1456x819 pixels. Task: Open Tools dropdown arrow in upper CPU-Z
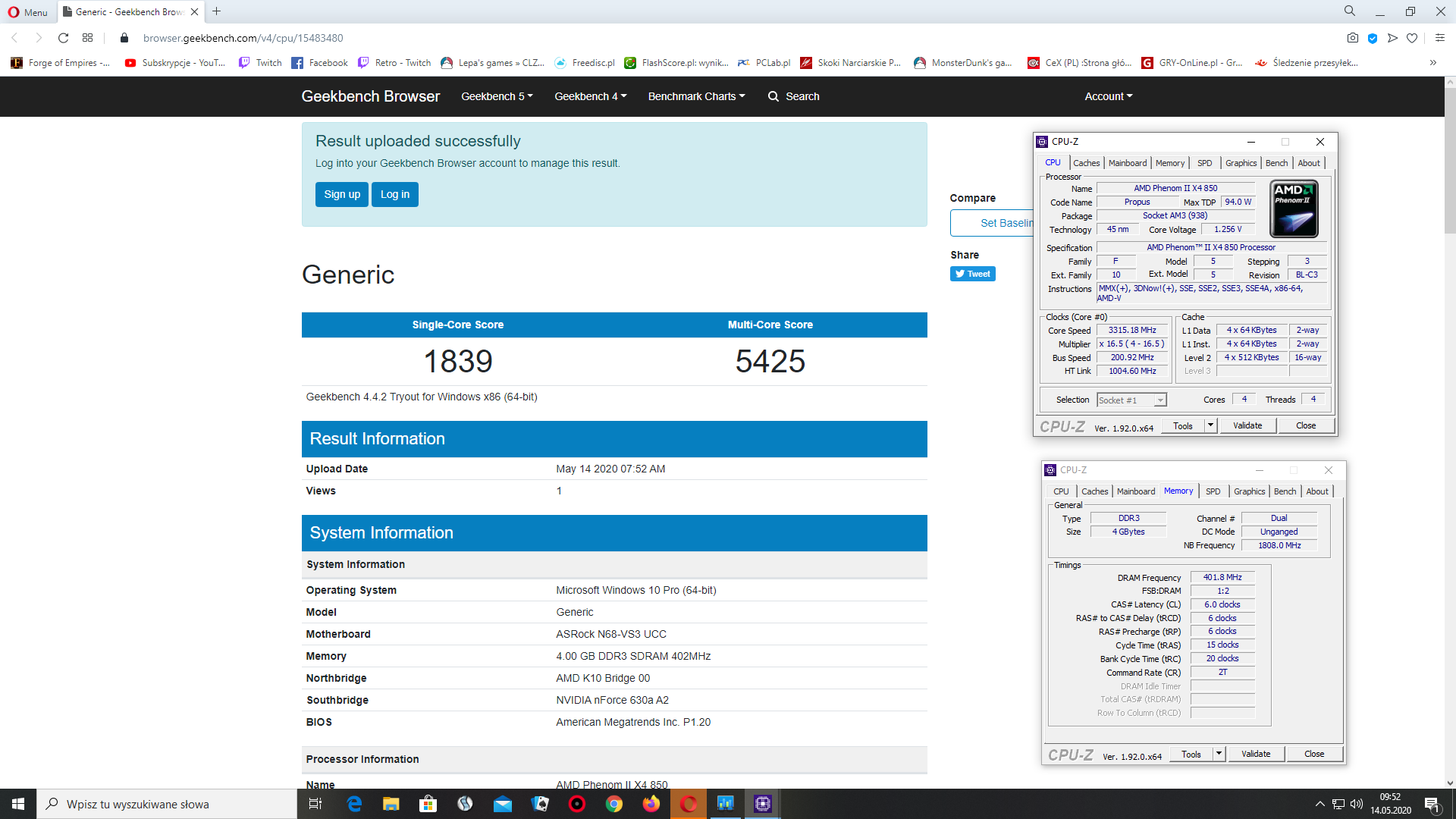pyautogui.click(x=1210, y=425)
